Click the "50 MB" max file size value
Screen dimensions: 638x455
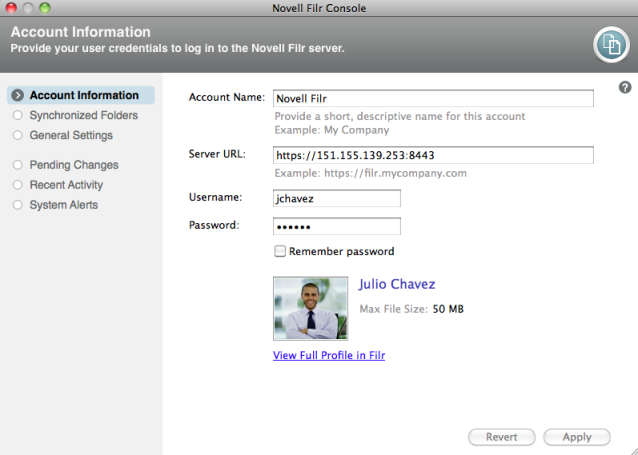coord(448,309)
